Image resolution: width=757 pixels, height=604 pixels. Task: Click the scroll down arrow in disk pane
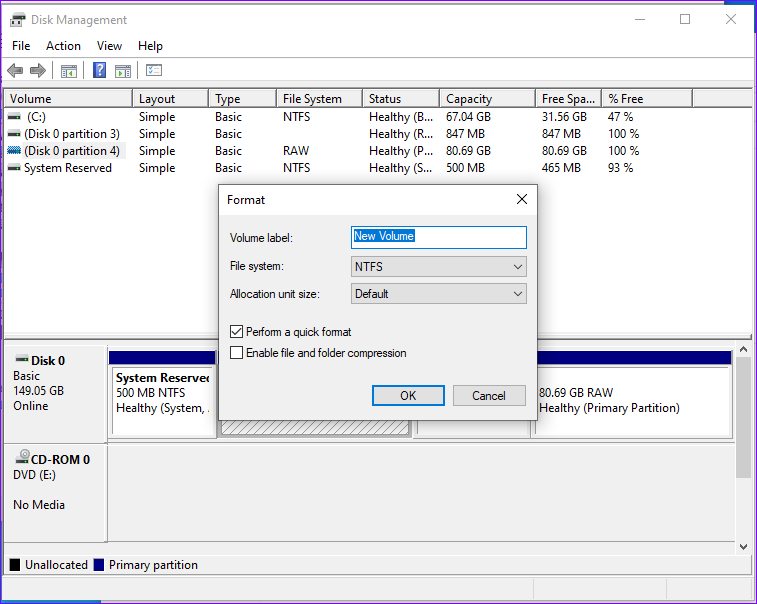click(x=743, y=547)
